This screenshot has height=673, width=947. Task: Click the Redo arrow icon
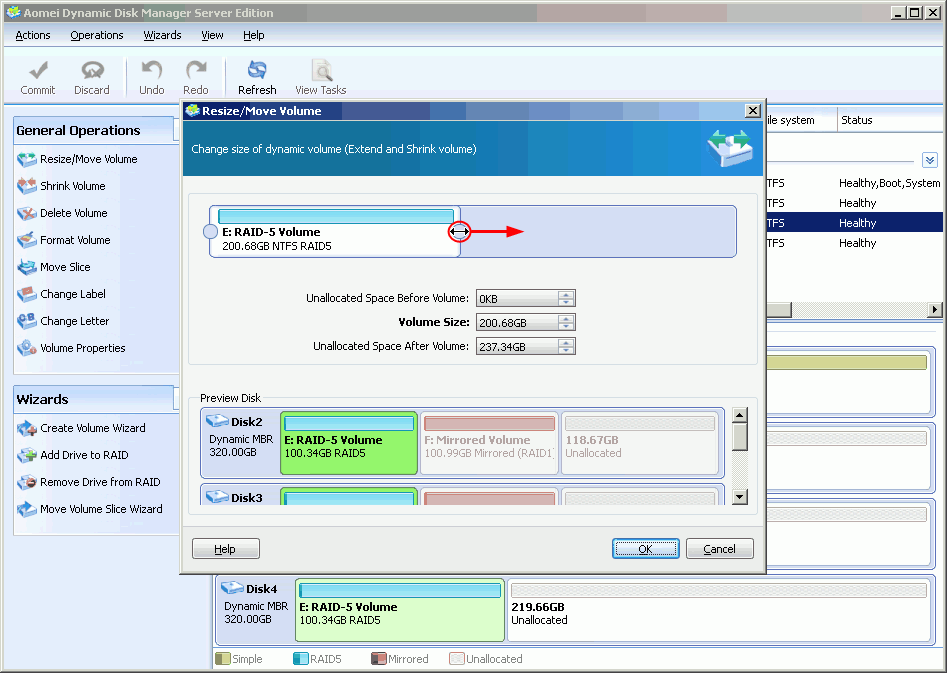tap(196, 70)
